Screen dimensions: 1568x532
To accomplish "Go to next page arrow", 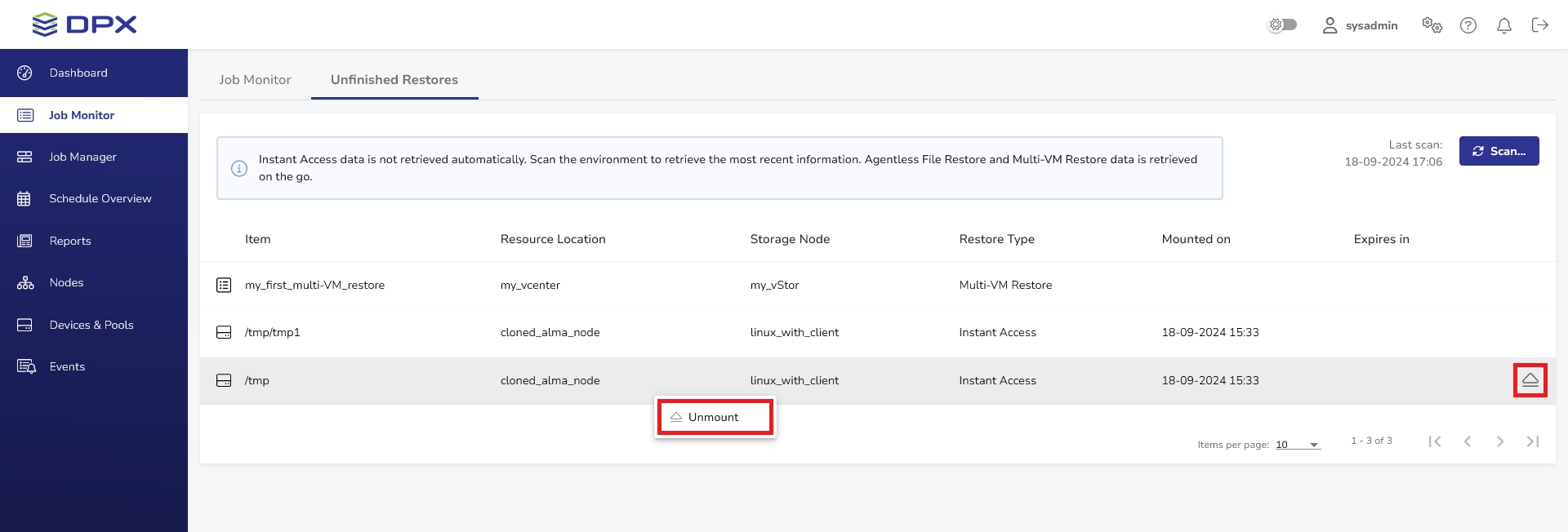I will pos(1499,441).
